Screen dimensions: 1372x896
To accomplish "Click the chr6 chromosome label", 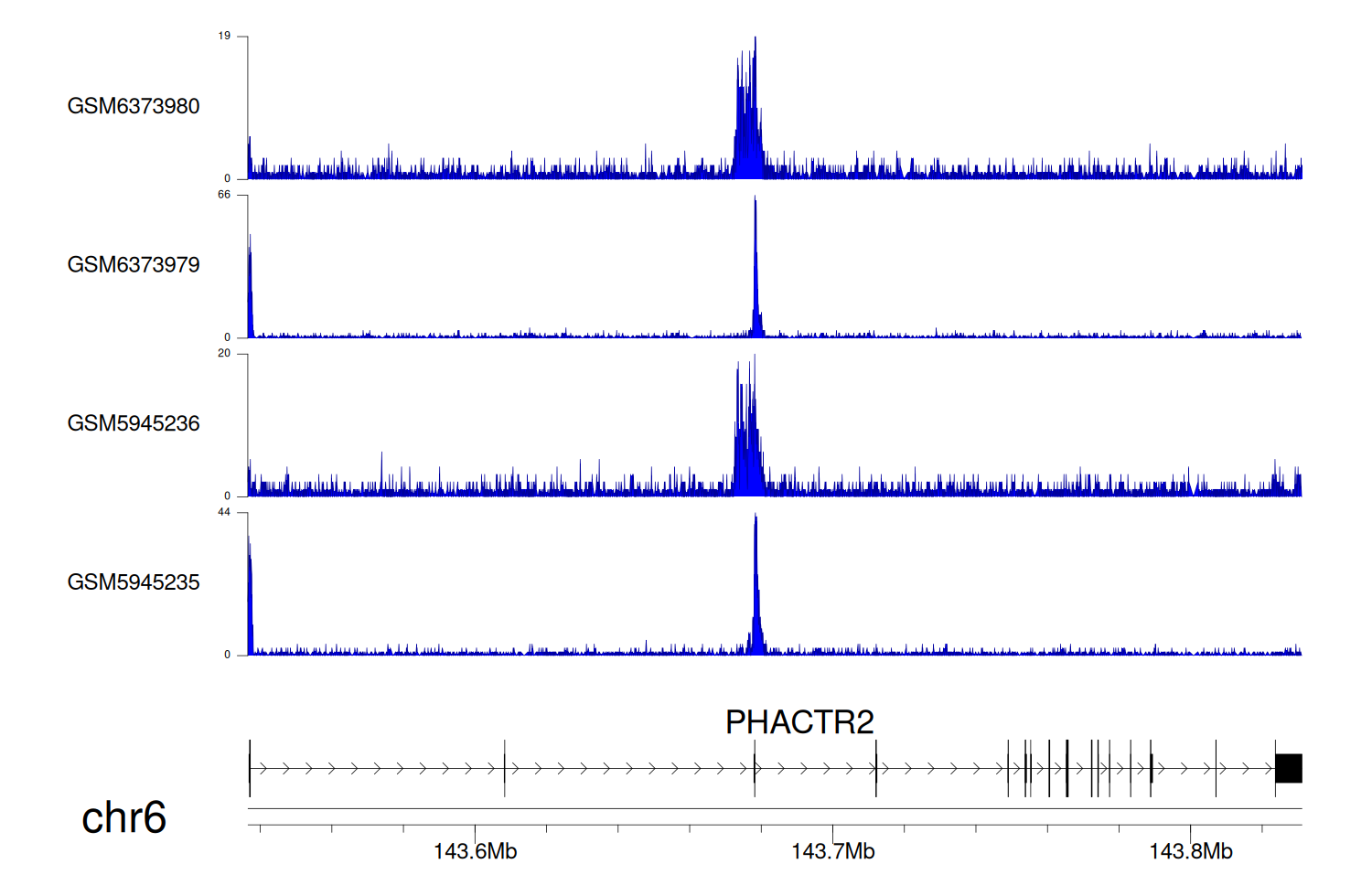I will pyautogui.click(x=123, y=817).
